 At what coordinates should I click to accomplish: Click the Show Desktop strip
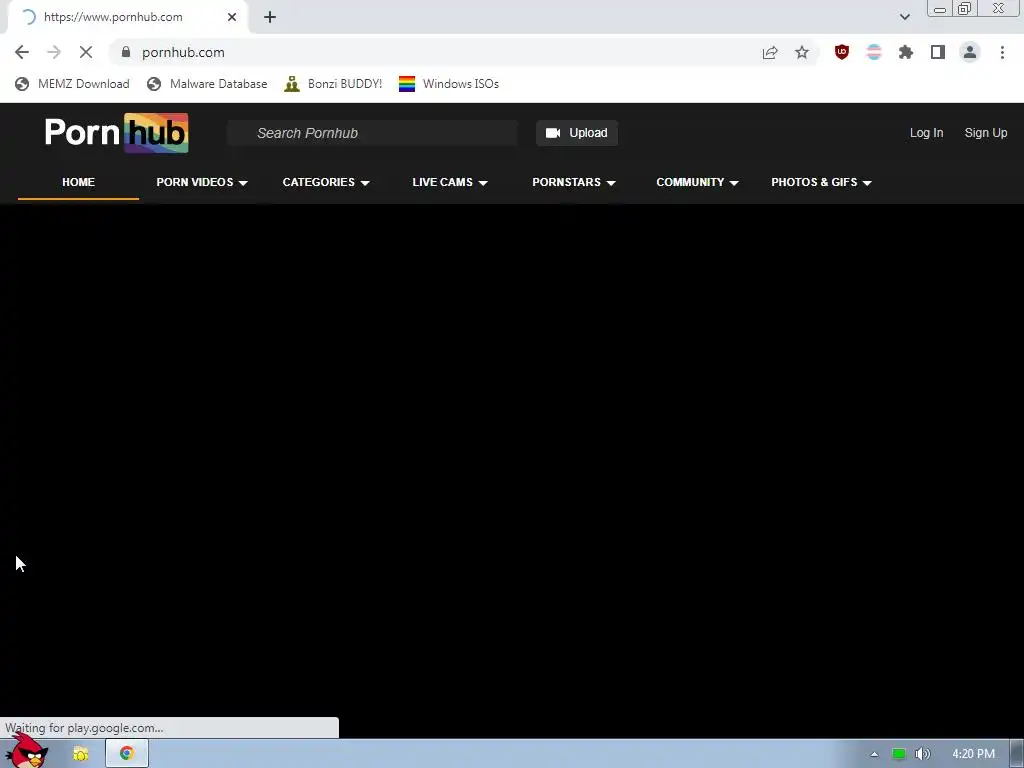coord(1017,754)
